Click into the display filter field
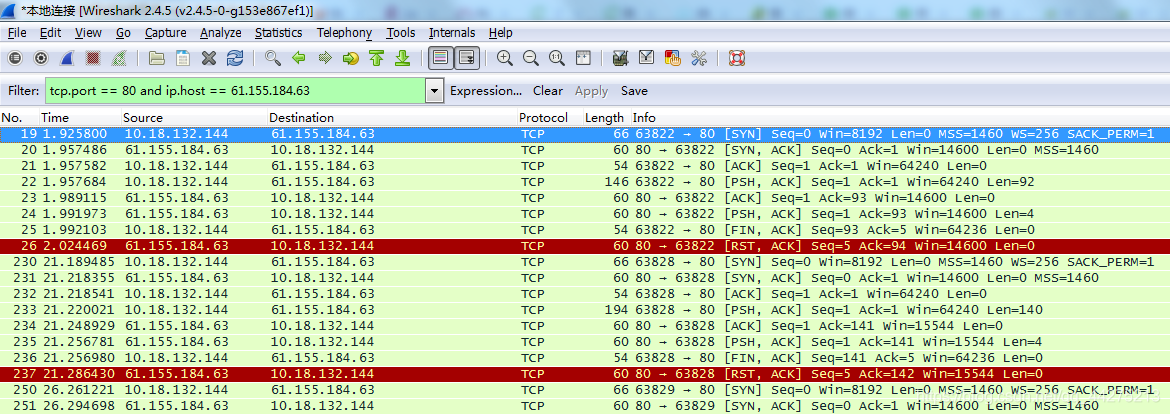 point(235,91)
